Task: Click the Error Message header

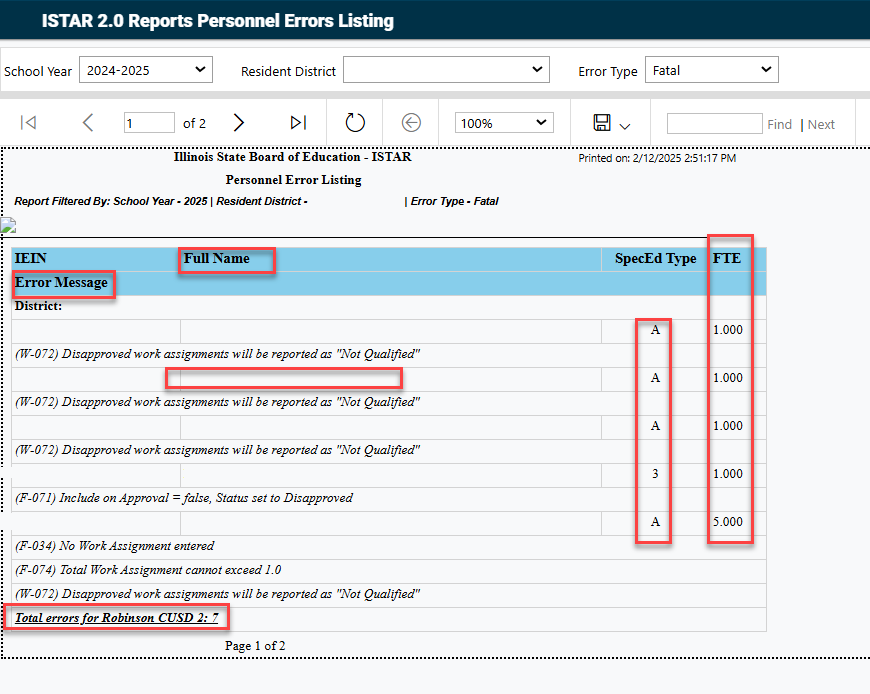Action: coord(61,282)
